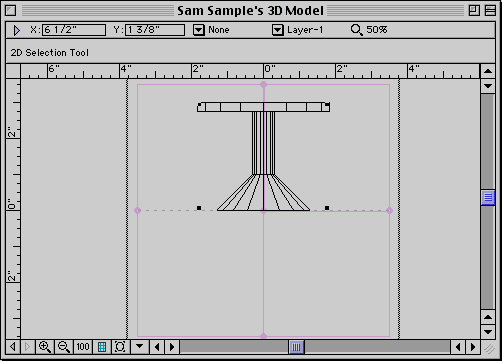Viewport: 502px width, 361px height.
Task: Click the fit-to-window icon
Action: pos(120,347)
